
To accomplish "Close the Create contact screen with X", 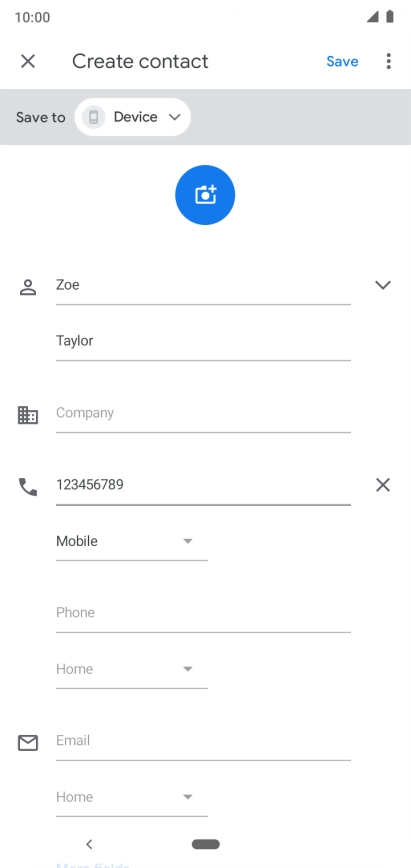I will [x=28, y=61].
